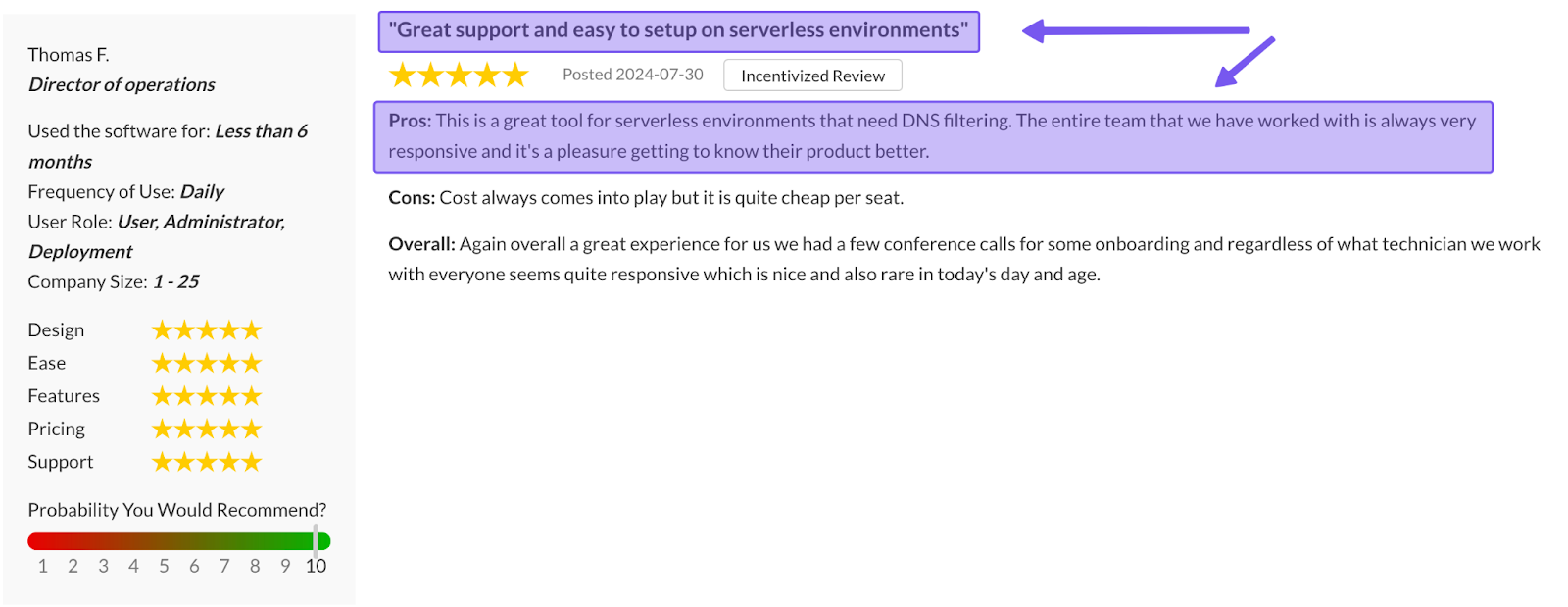Select number 1 on the recommendation scale
This screenshot has height=607, width=1568.
(x=43, y=566)
